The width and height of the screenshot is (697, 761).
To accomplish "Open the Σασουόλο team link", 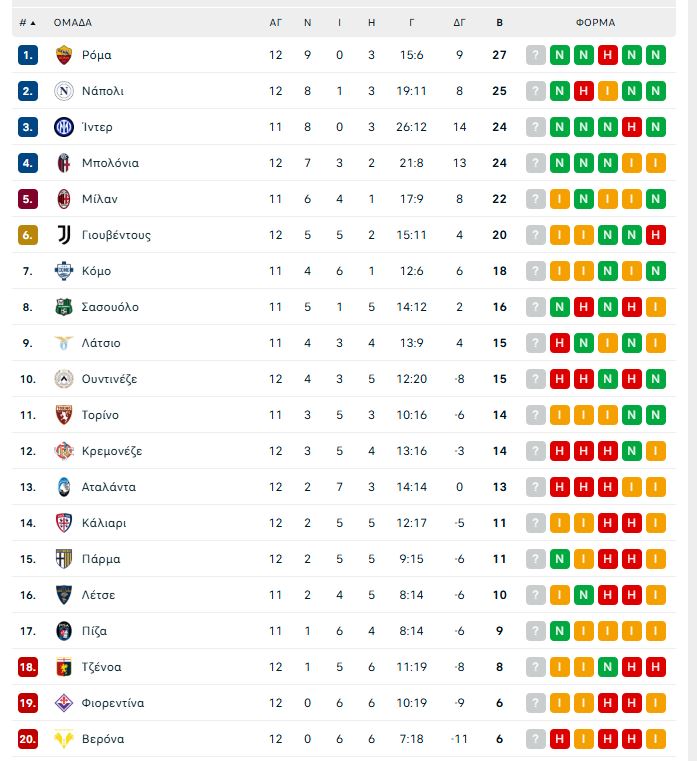I will coord(110,307).
